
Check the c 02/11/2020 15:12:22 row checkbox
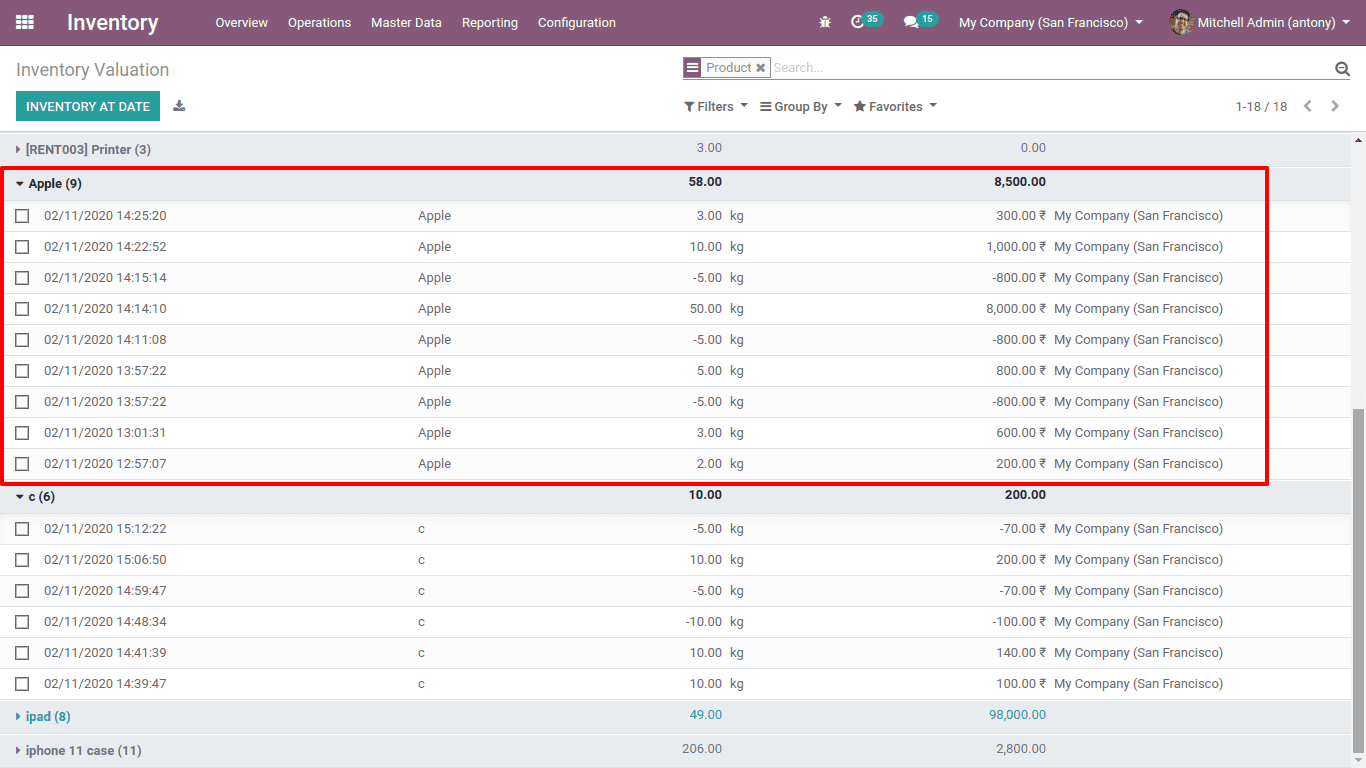[x=22, y=529]
